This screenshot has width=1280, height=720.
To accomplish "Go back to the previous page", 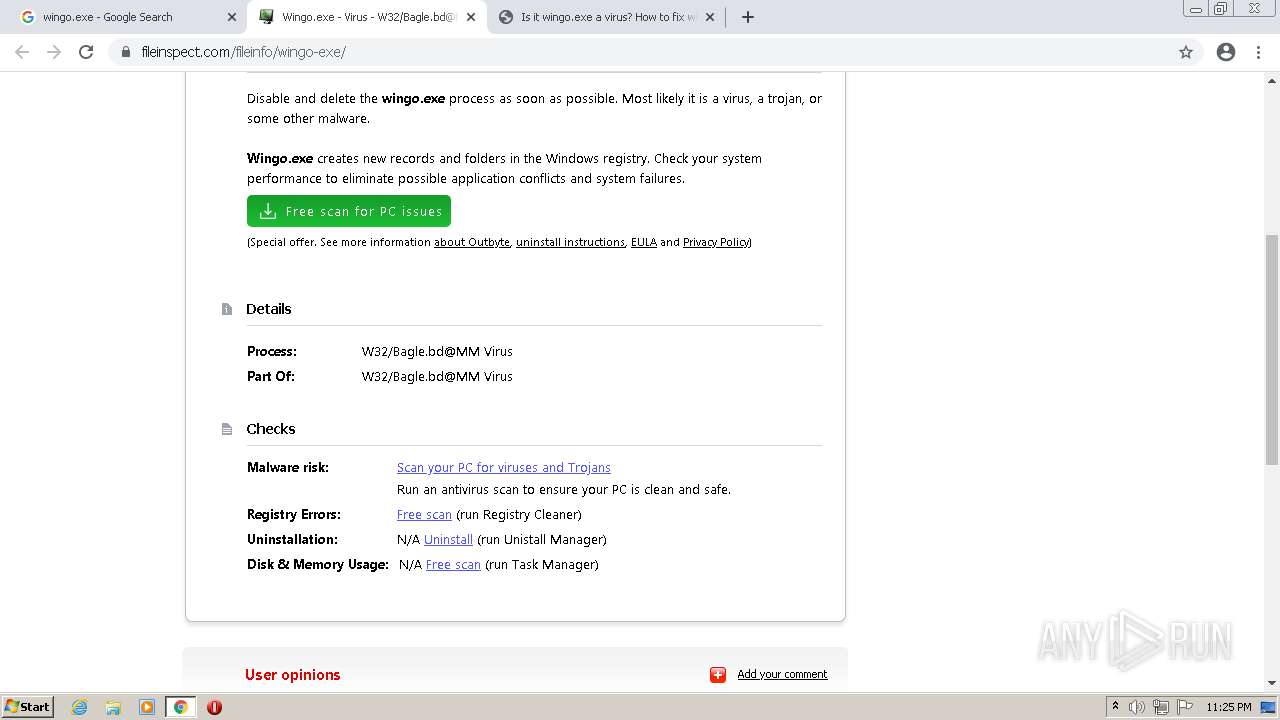I will (22, 52).
